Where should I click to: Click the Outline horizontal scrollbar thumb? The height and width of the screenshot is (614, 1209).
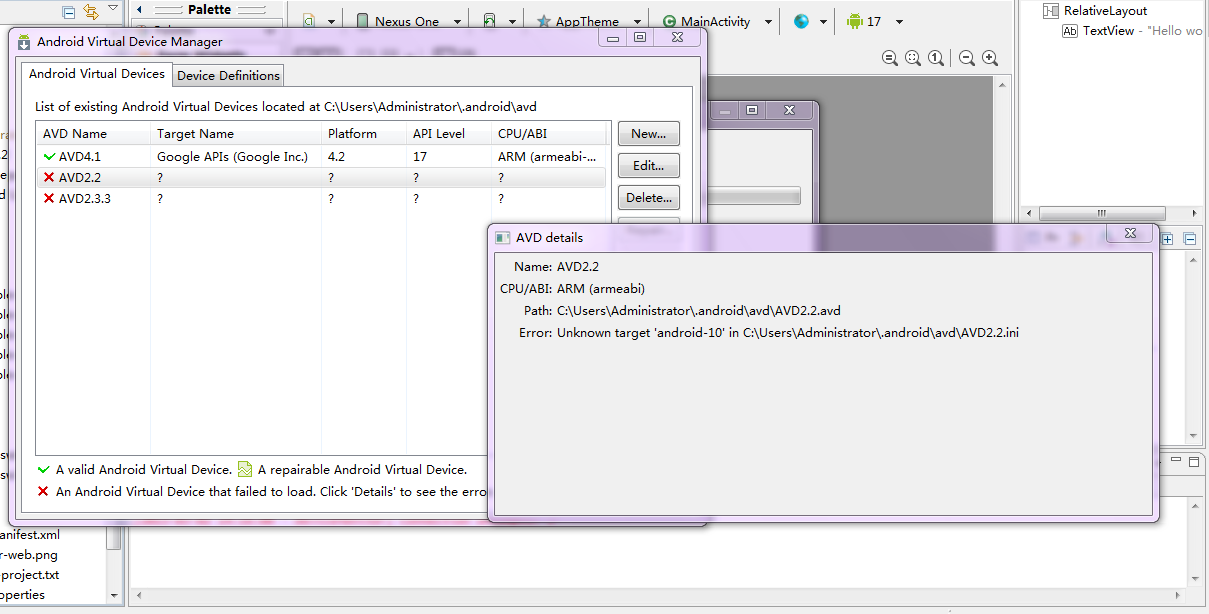pos(1102,213)
